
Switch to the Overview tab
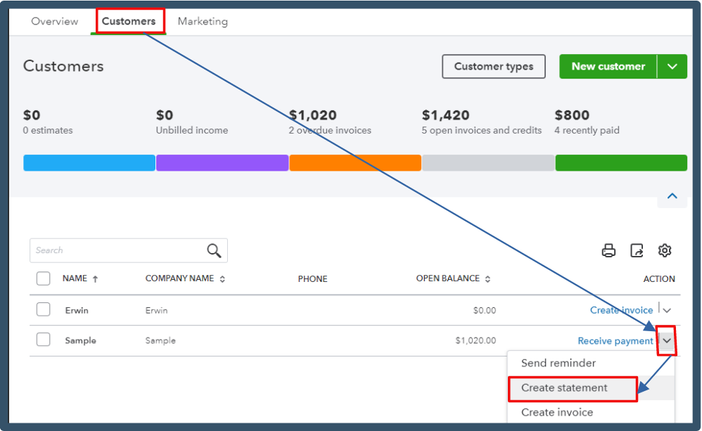point(55,21)
